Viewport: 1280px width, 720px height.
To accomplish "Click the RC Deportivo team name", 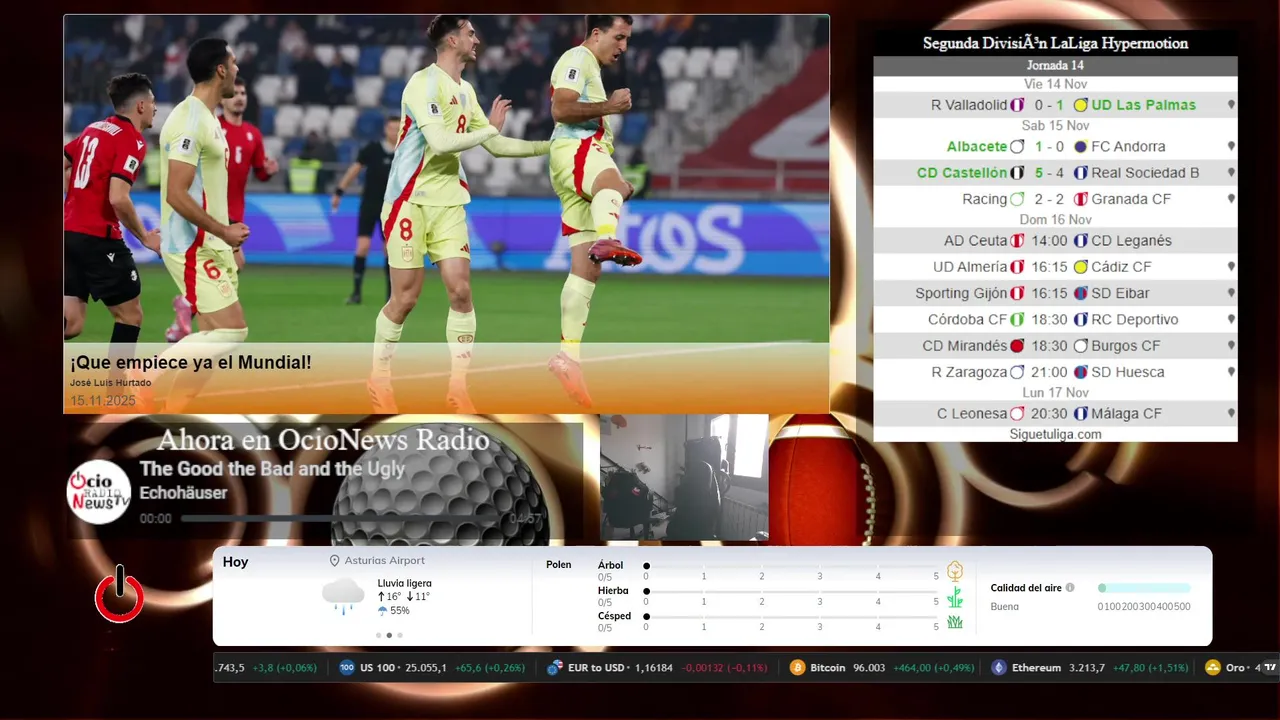I will pyautogui.click(x=1135, y=320).
